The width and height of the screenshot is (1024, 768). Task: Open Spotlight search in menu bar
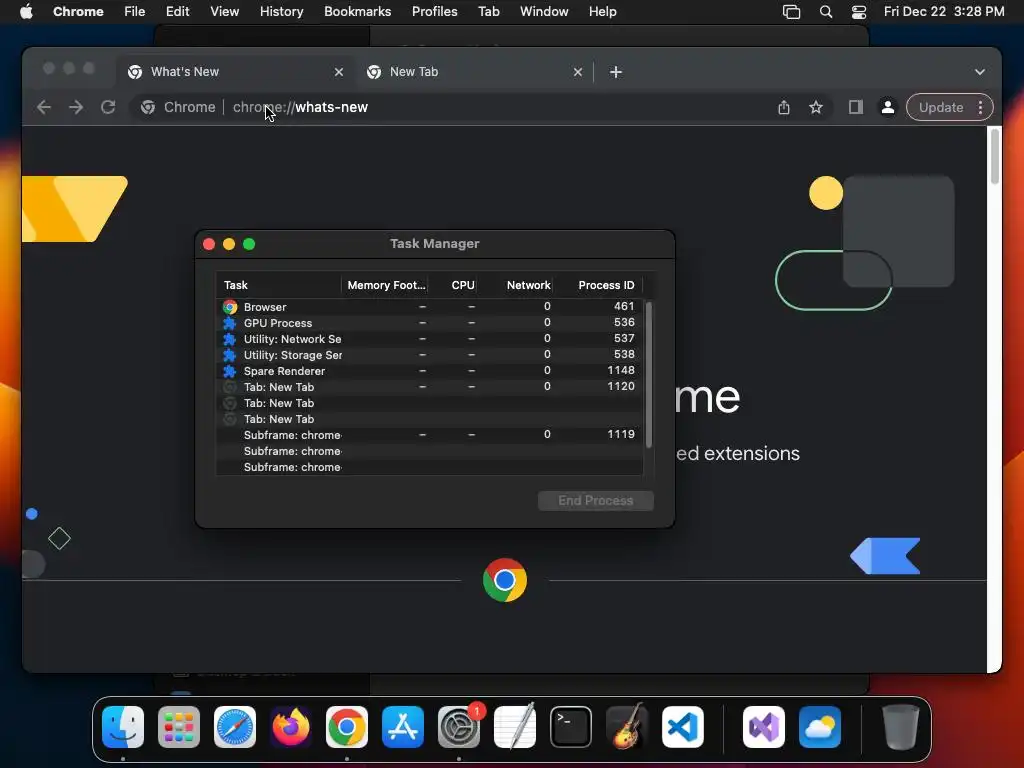point(825,12)
